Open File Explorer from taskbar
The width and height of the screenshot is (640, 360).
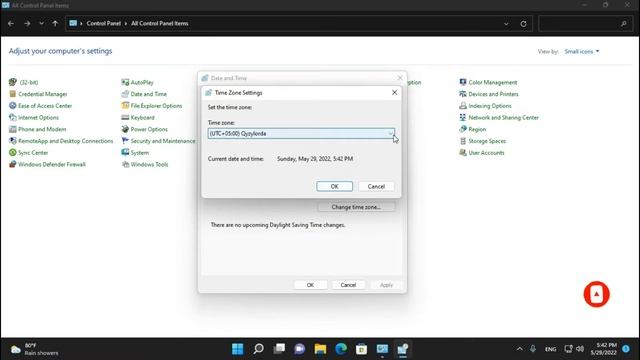[320, 349]
